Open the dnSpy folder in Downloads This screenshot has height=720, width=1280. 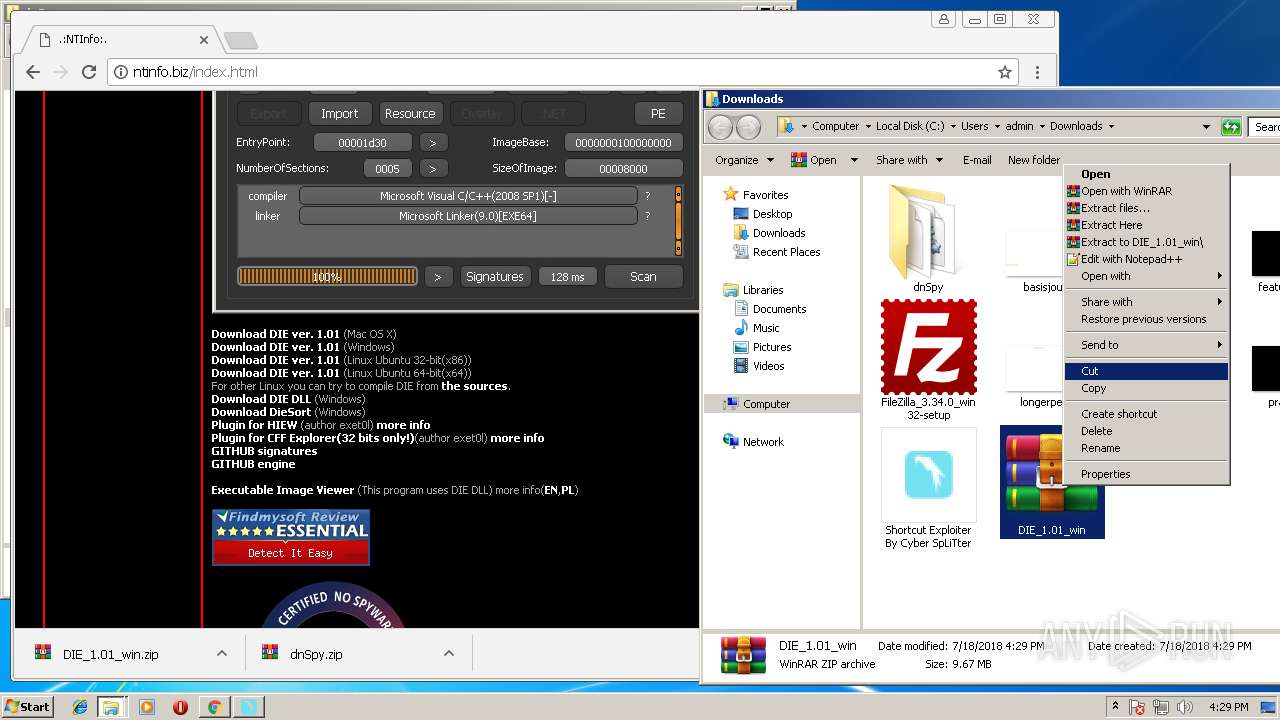[x=928, y=238]
